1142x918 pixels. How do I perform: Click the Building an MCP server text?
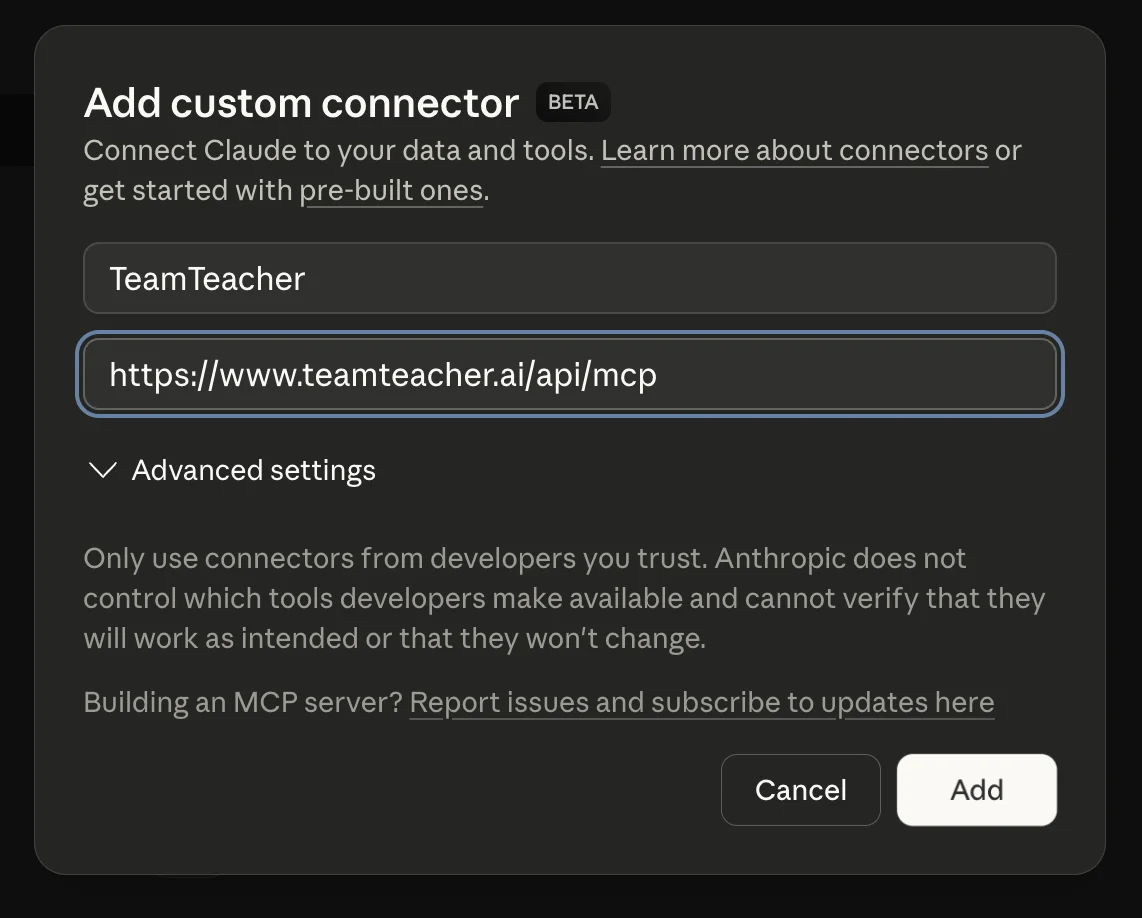coord(242,702)
